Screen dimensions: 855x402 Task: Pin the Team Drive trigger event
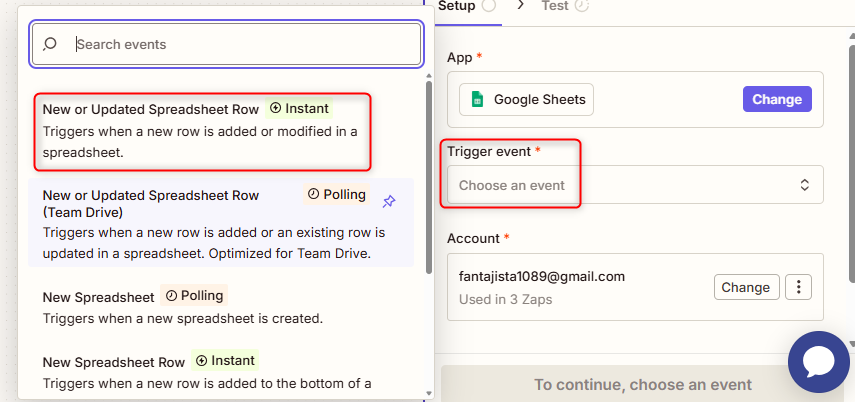click(x=389, y=201)
